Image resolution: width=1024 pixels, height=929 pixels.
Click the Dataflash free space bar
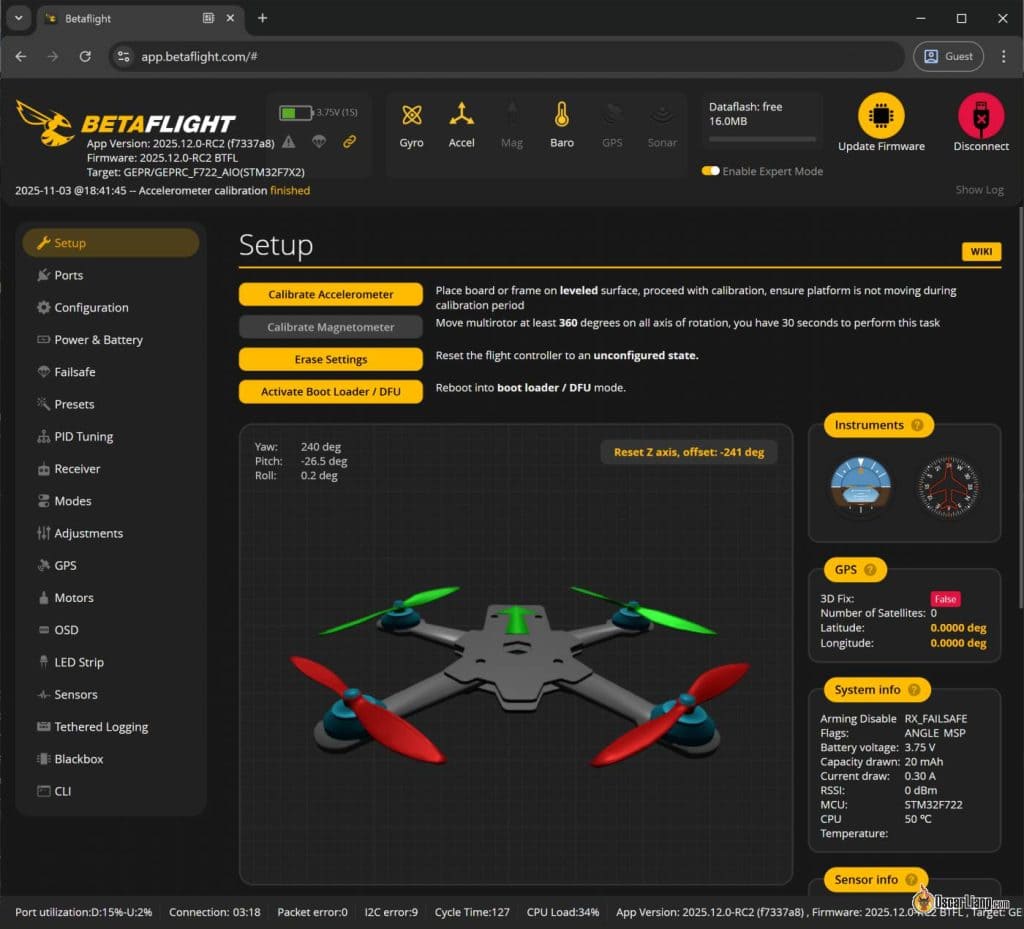point(762,139)
